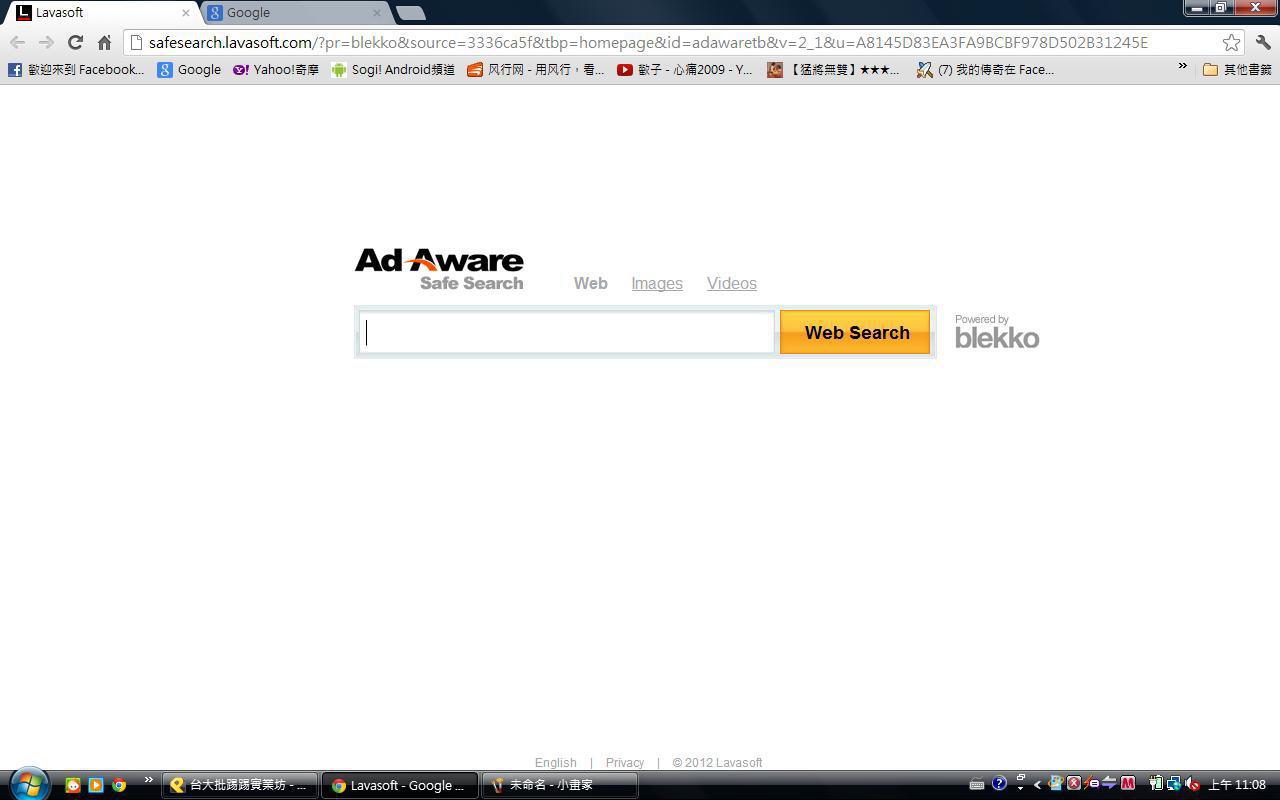Select the Images search category

657,283
